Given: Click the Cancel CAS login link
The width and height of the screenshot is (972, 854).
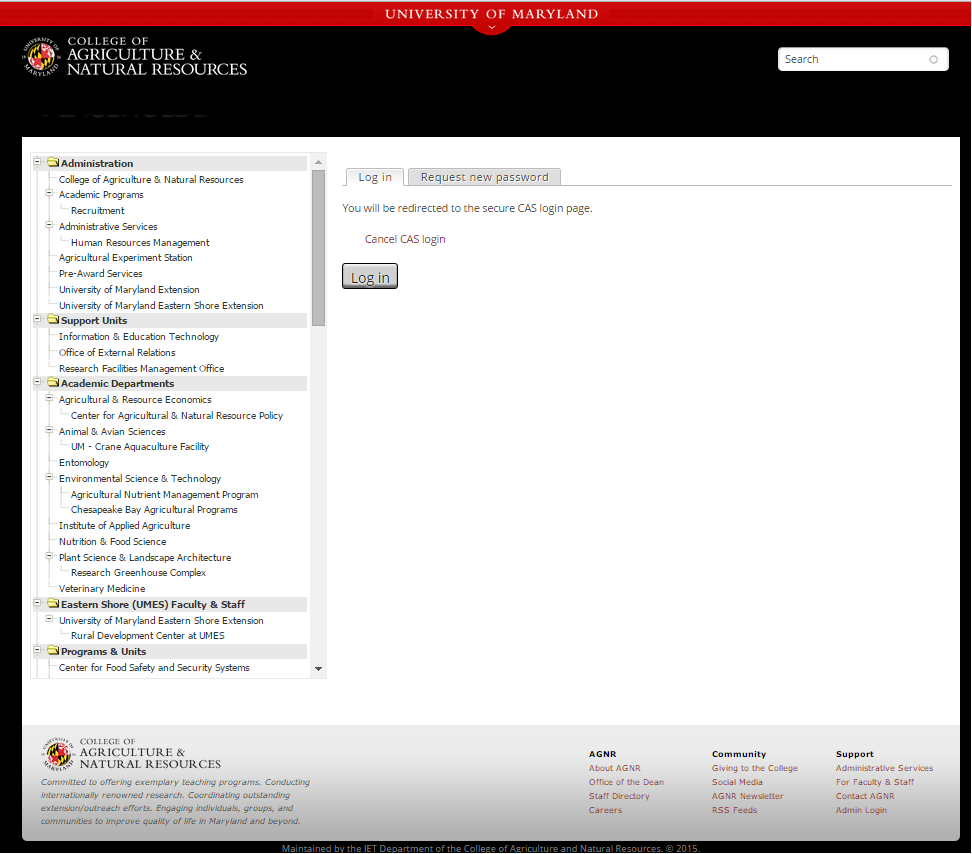Looking at the screenshot, I should click(x=405, y=239).
